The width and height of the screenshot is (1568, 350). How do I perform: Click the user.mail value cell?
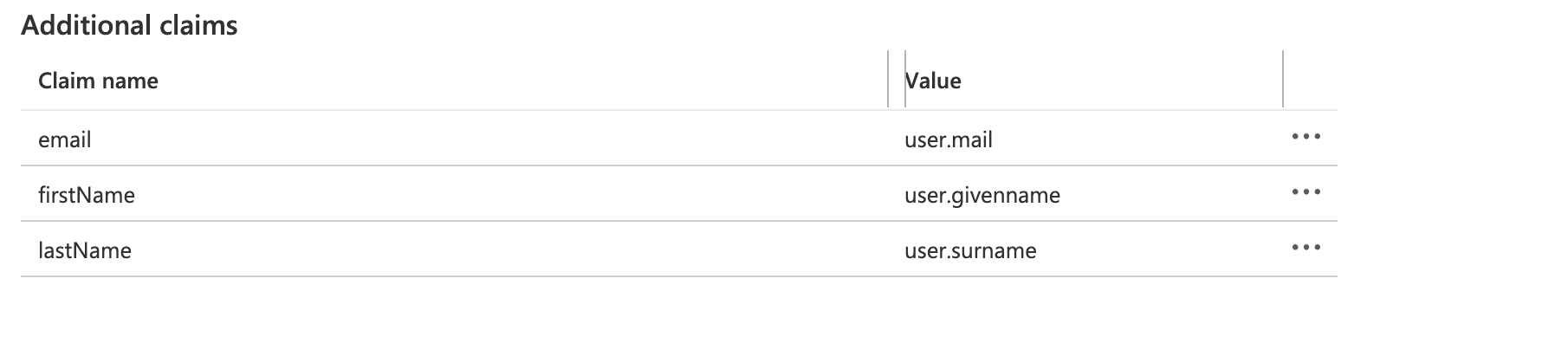point(949,139)
